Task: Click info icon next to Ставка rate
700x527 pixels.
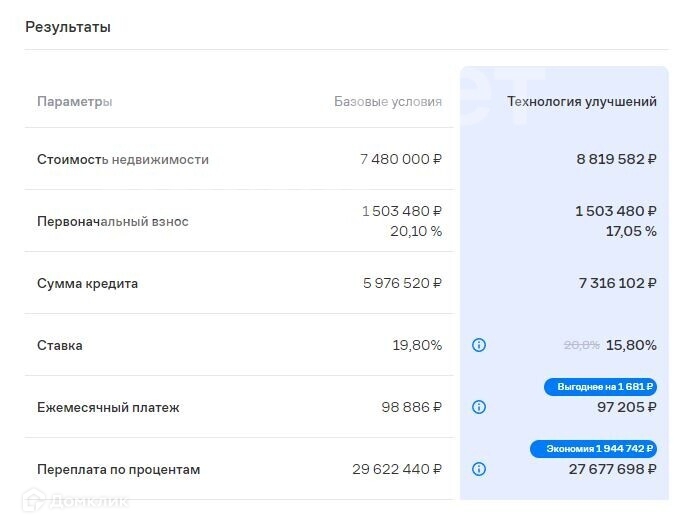Action: (x=479, y=345)
